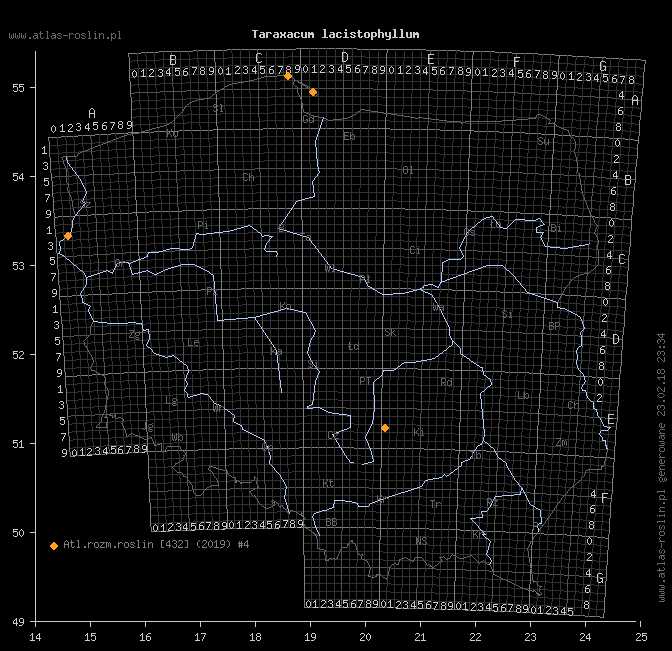Click the 'Ol' region label on the map
672x651 pixels.
tap(408, 170)
